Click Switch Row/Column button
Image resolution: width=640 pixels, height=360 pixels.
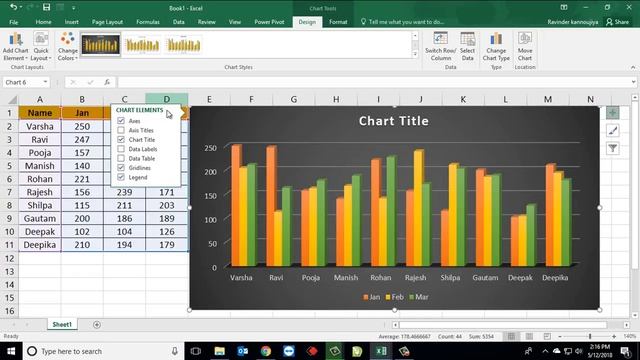coord(440,47)
